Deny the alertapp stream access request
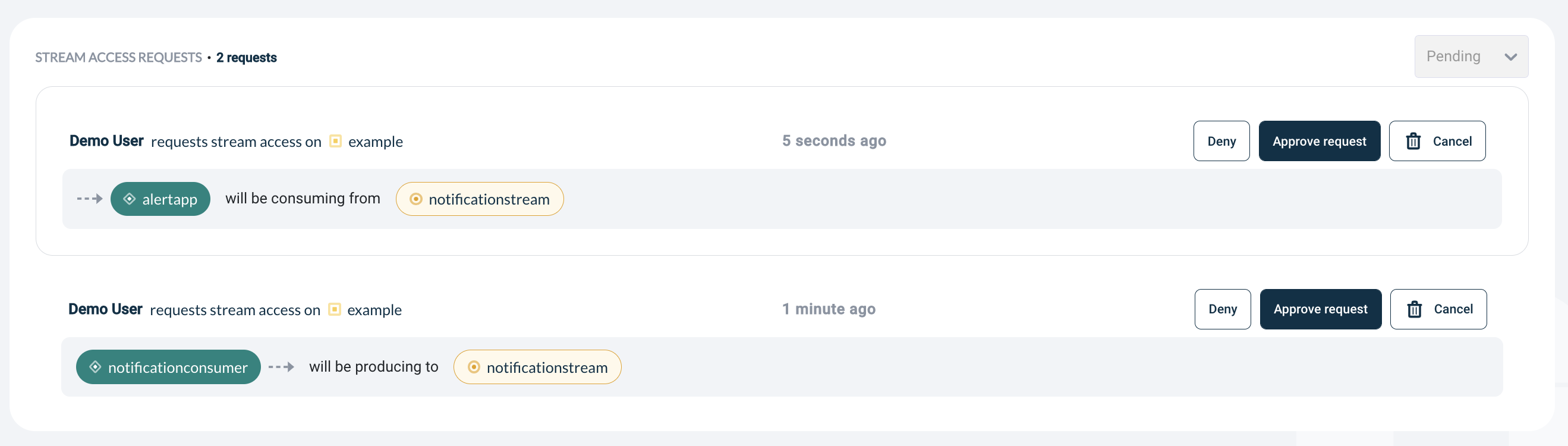Image resolution: width=1568 pixels, height=446 pixels. tap(1221, 142)
